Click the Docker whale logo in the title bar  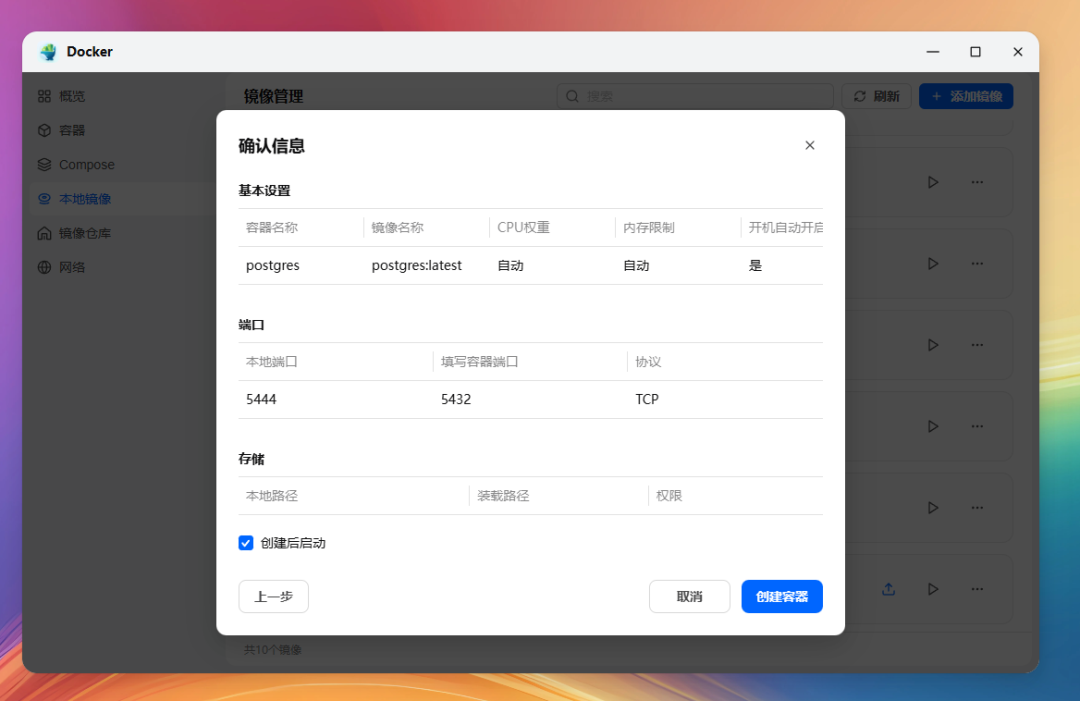[48, 52]
